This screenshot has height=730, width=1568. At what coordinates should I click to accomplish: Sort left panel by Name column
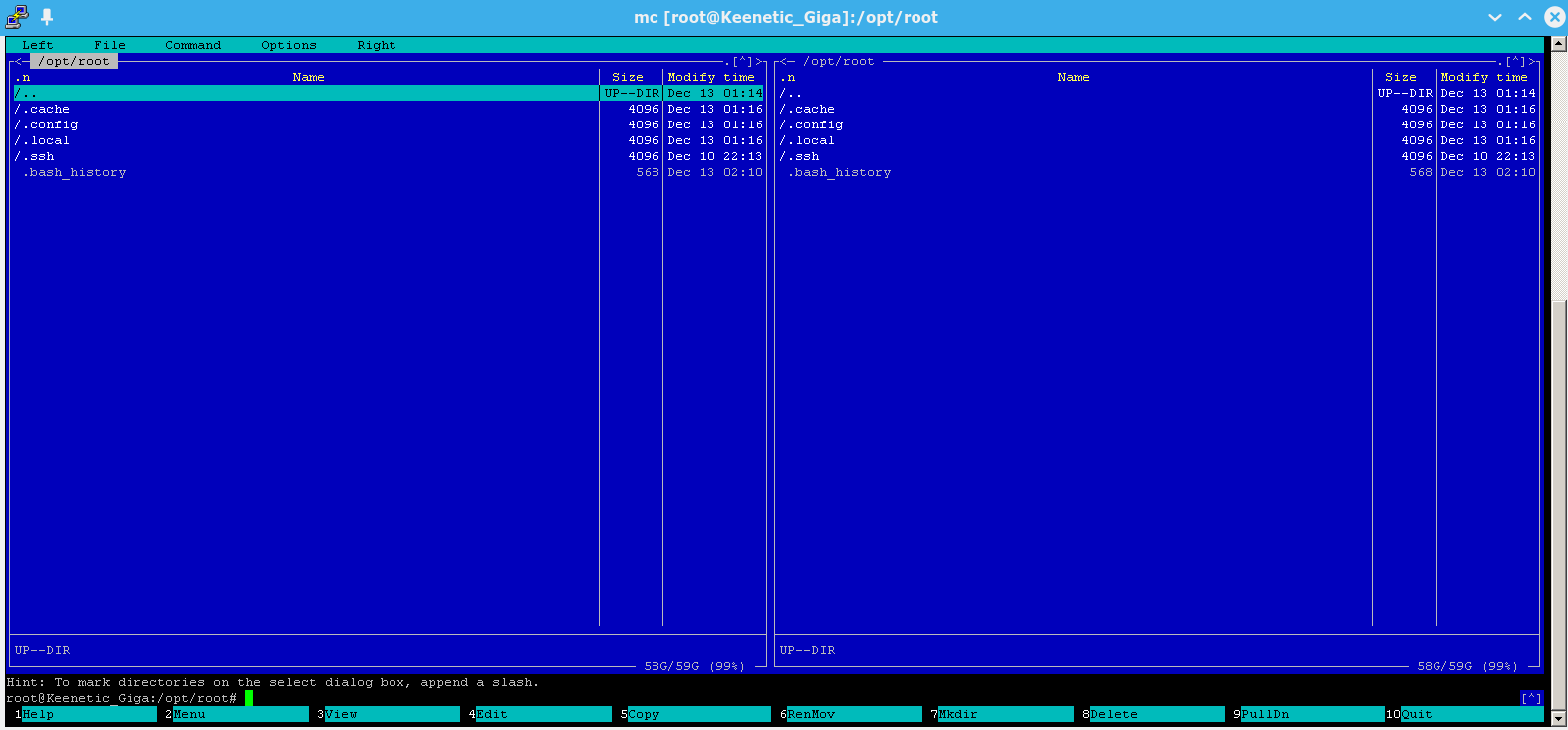(x=309, y=77)
